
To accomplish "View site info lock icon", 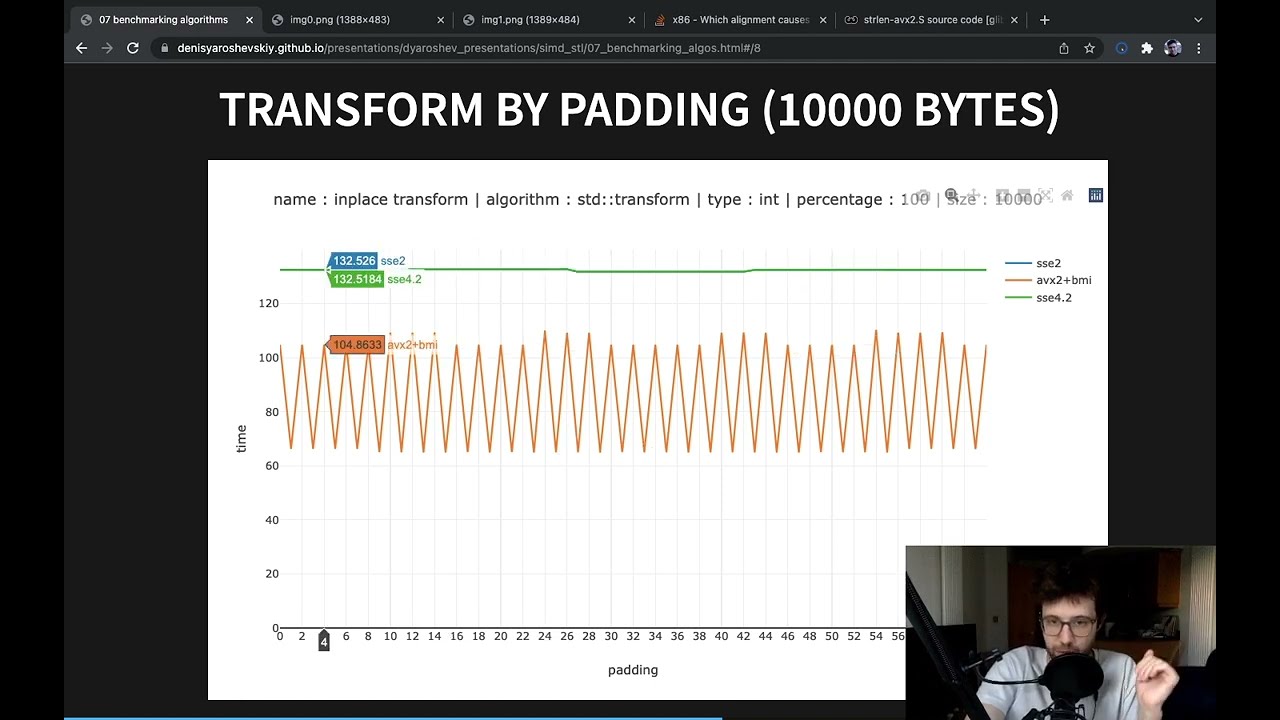I will (163, 48).
